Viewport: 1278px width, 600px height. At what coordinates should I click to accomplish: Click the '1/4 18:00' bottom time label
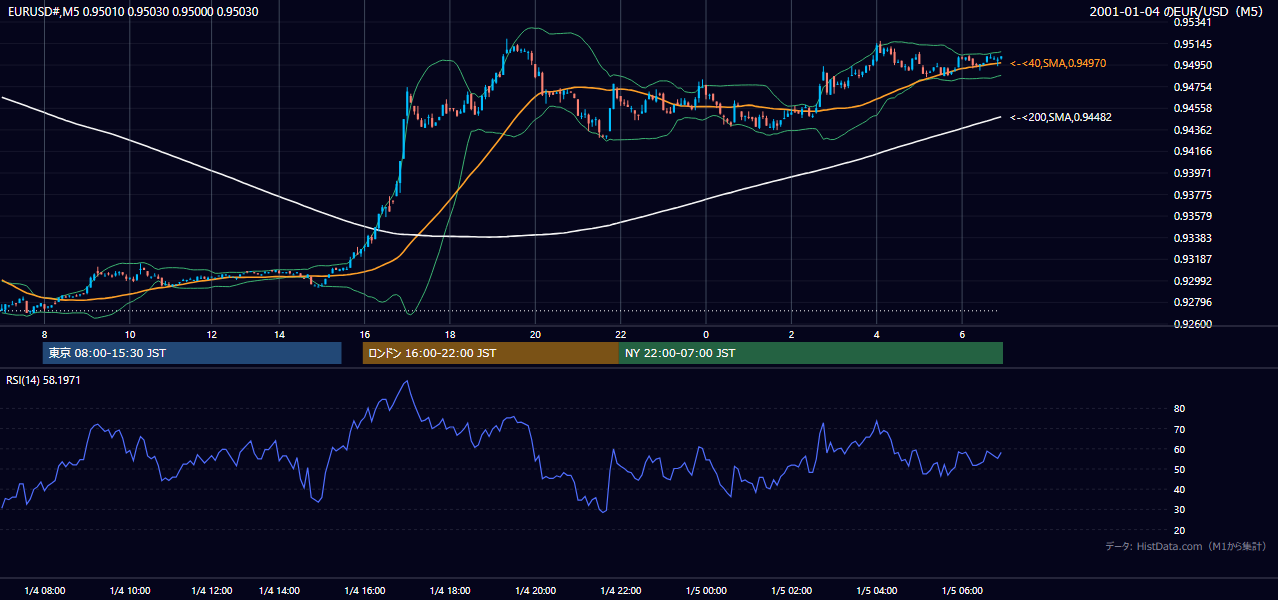(450, 590)
